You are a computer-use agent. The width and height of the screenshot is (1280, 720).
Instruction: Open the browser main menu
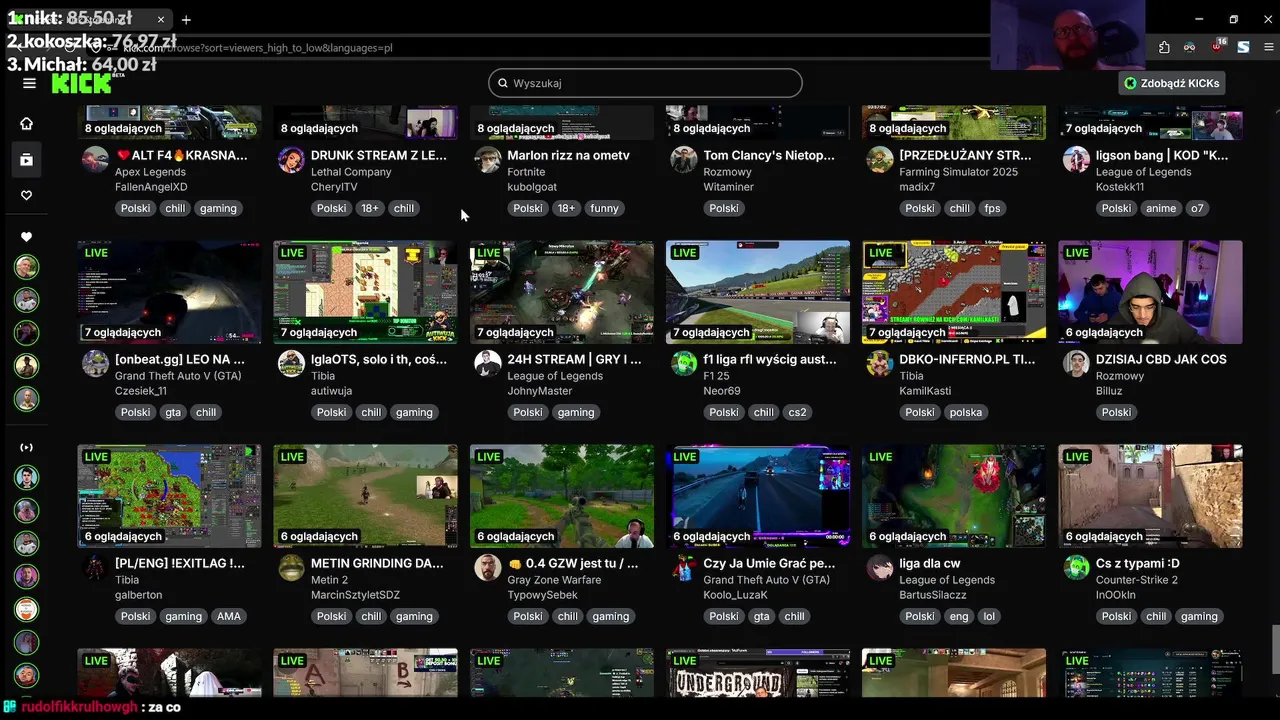1269,47
